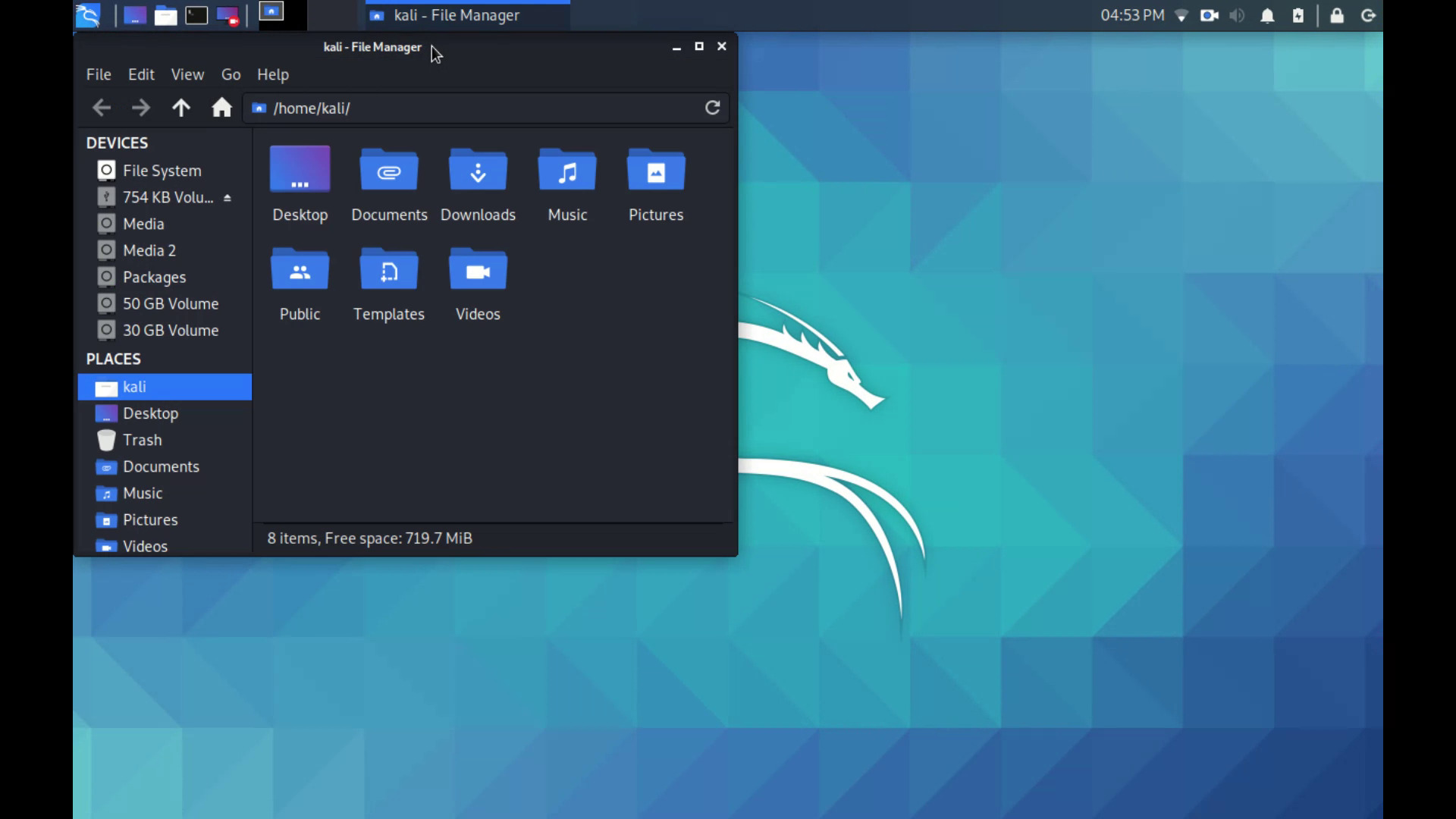
Task: Open the File menu
Action: click(x=98, y=74)
